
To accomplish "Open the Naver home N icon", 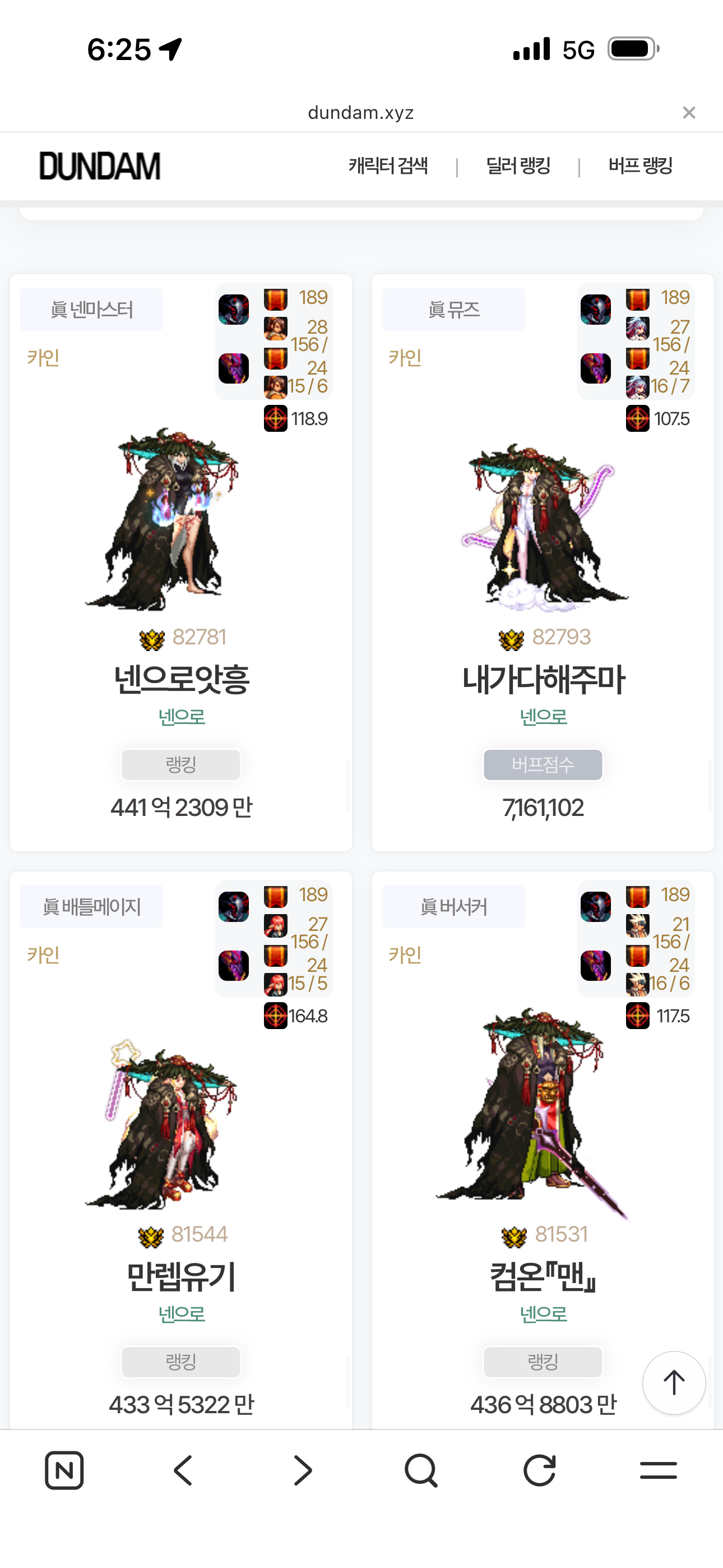I will [x=64, y=1470].
